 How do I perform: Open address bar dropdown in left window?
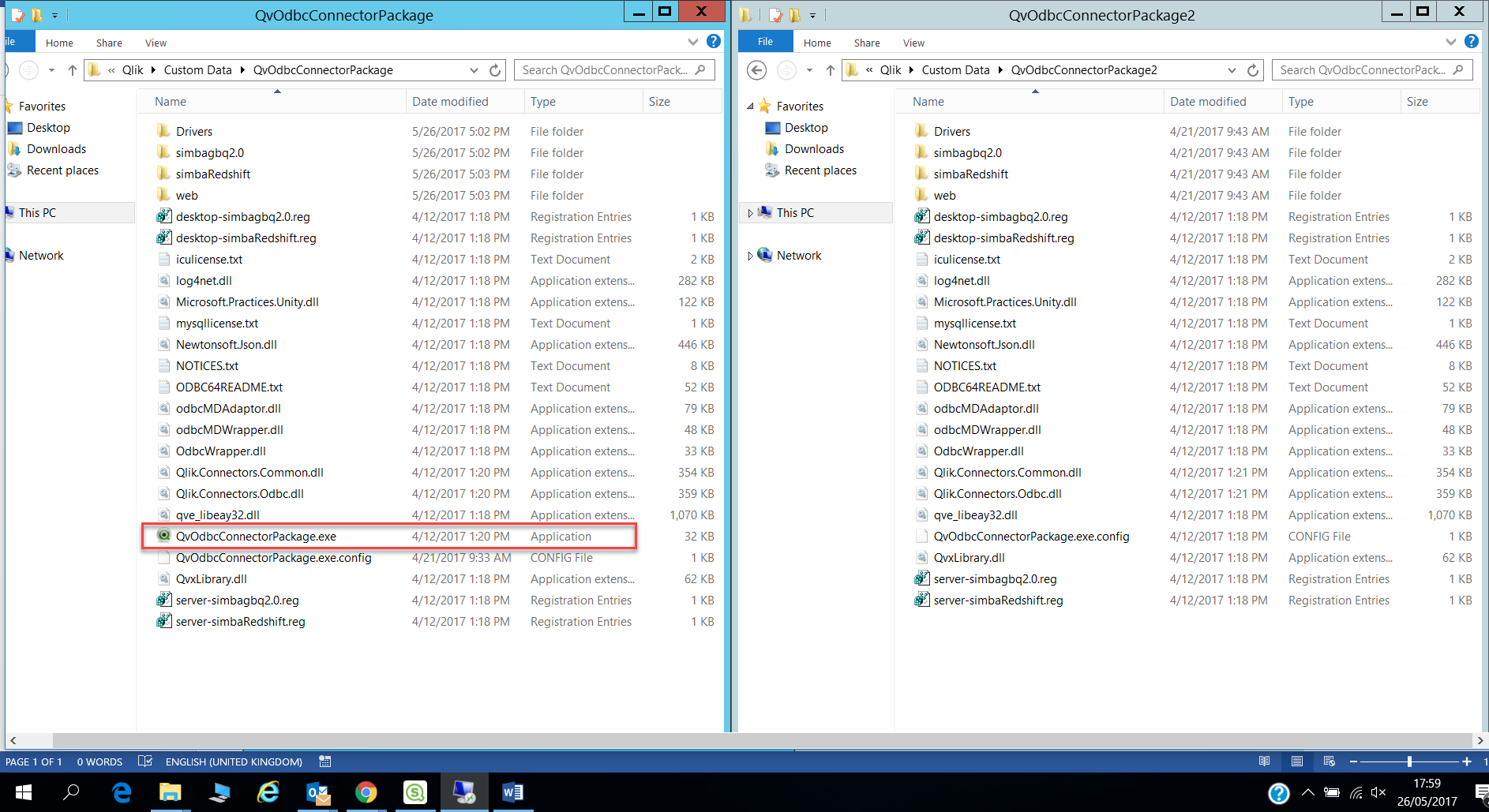474,70
